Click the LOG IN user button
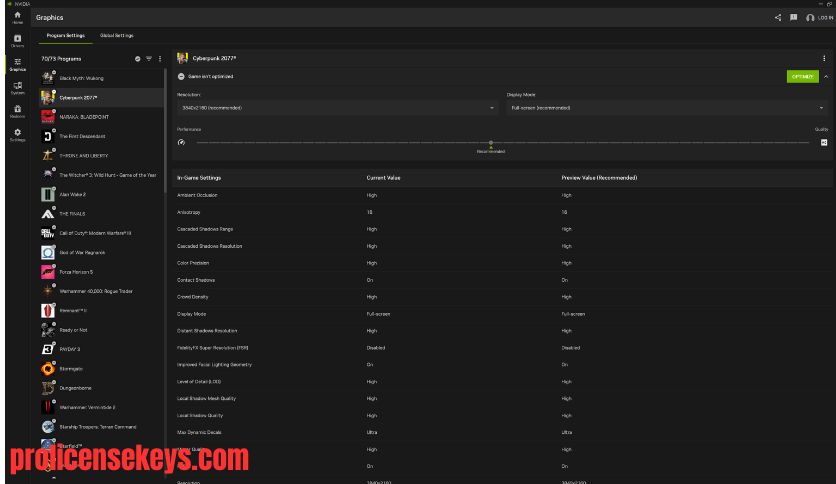The height and width of the screenshot is (484, 836). click(819, 18)
